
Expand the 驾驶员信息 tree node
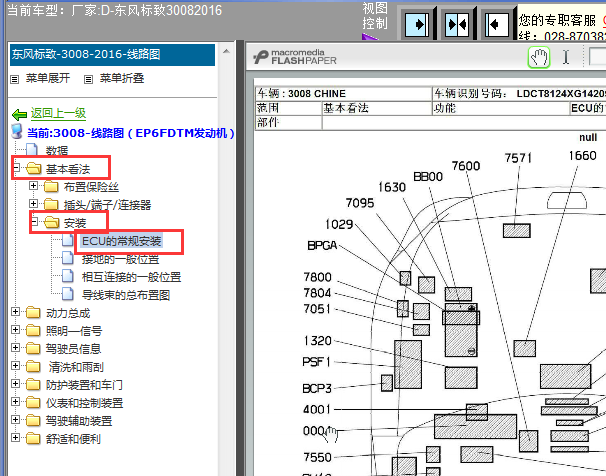15,347
